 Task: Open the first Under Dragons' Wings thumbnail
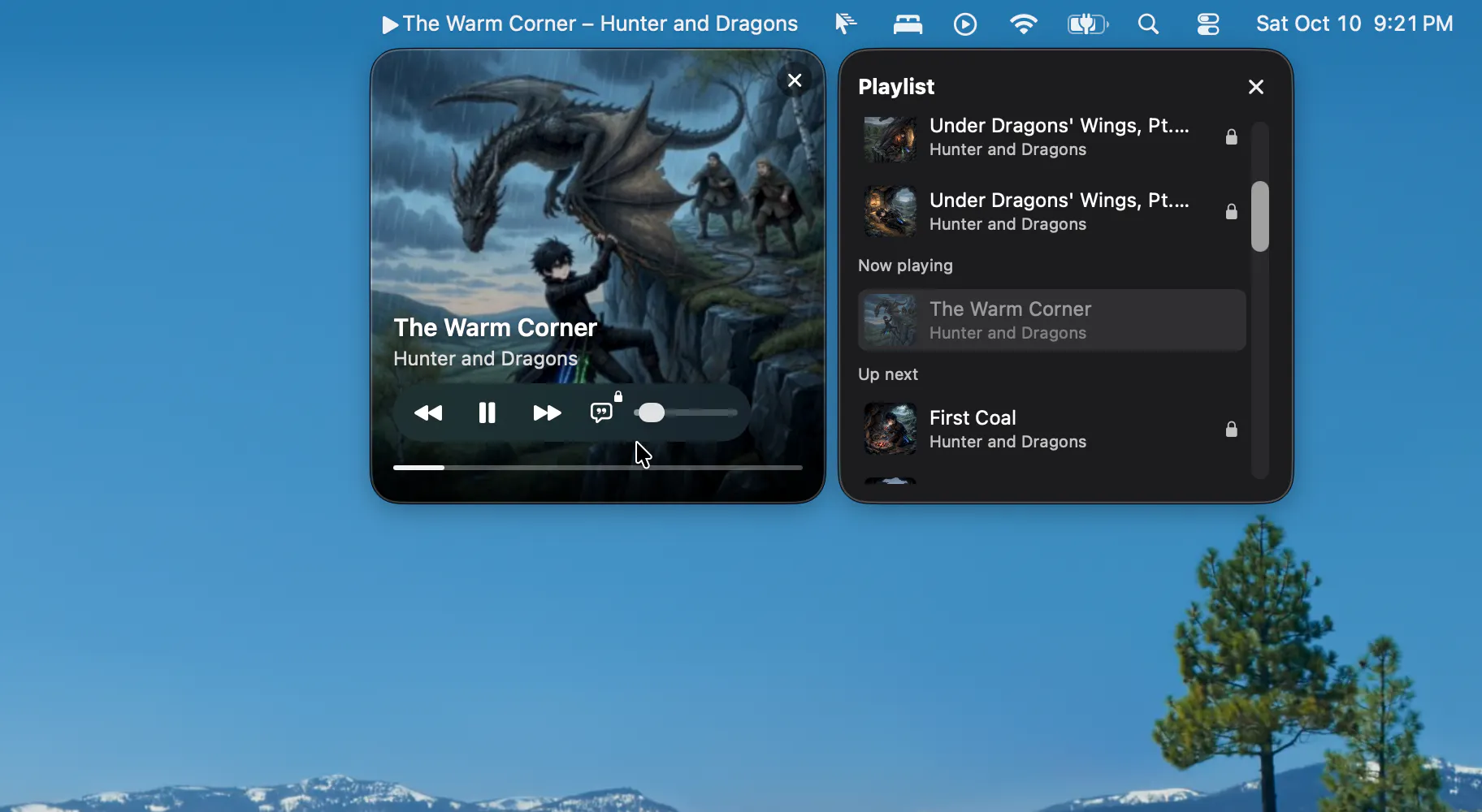pyautogui.click(x=890, y=138)
